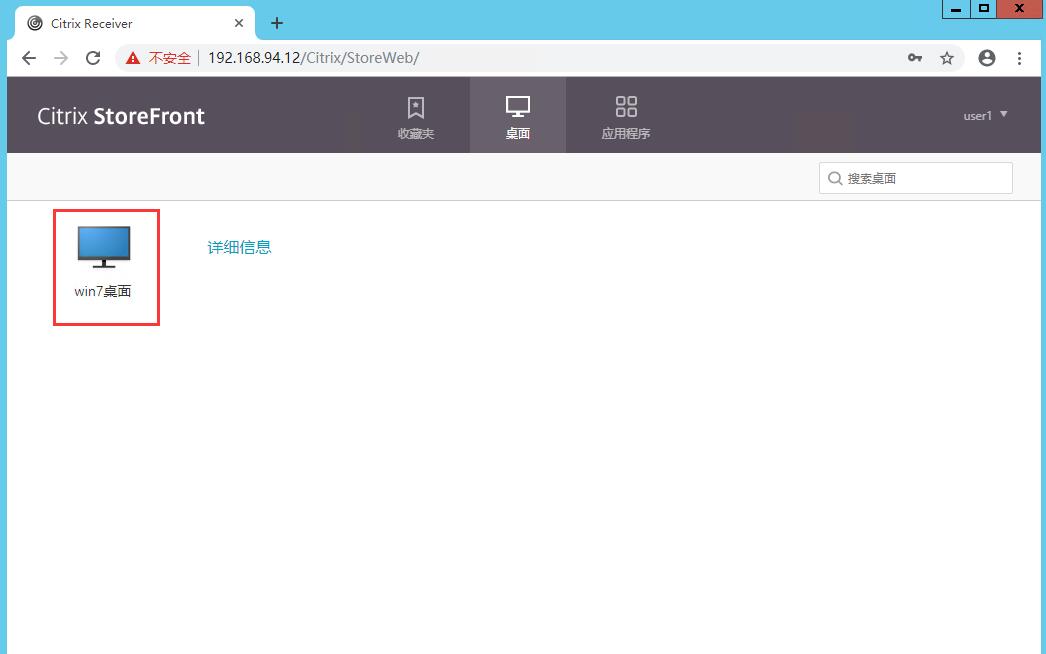Select the 桌面 desktops monitor icon
This screenshot has height=654, width=1046.
[x=517, y=114]
